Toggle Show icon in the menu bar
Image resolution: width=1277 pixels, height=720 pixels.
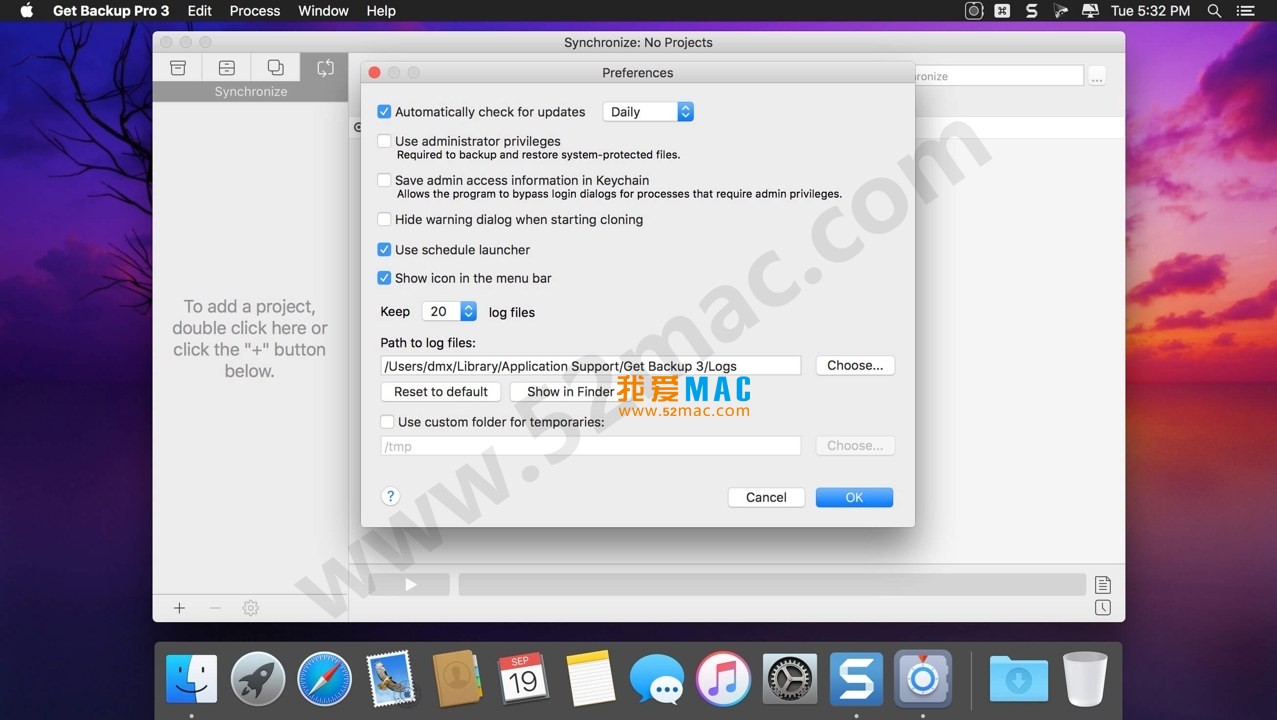click(x=384, y=278)
